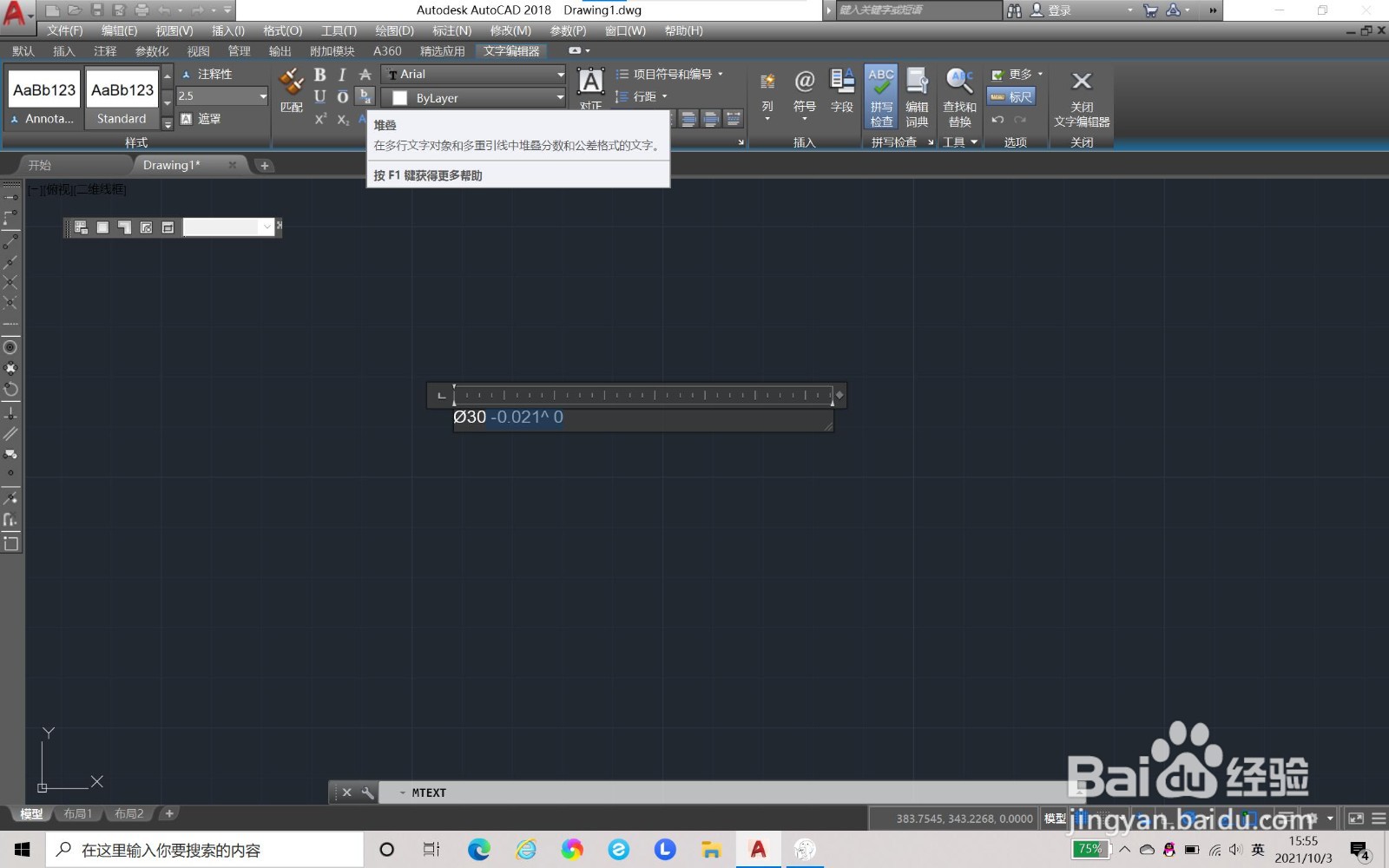Viewport: 1389px width, 868px height.
Task: Open Bullets and Numbering (项目符号和编号) dropdown
Action: 669,75
